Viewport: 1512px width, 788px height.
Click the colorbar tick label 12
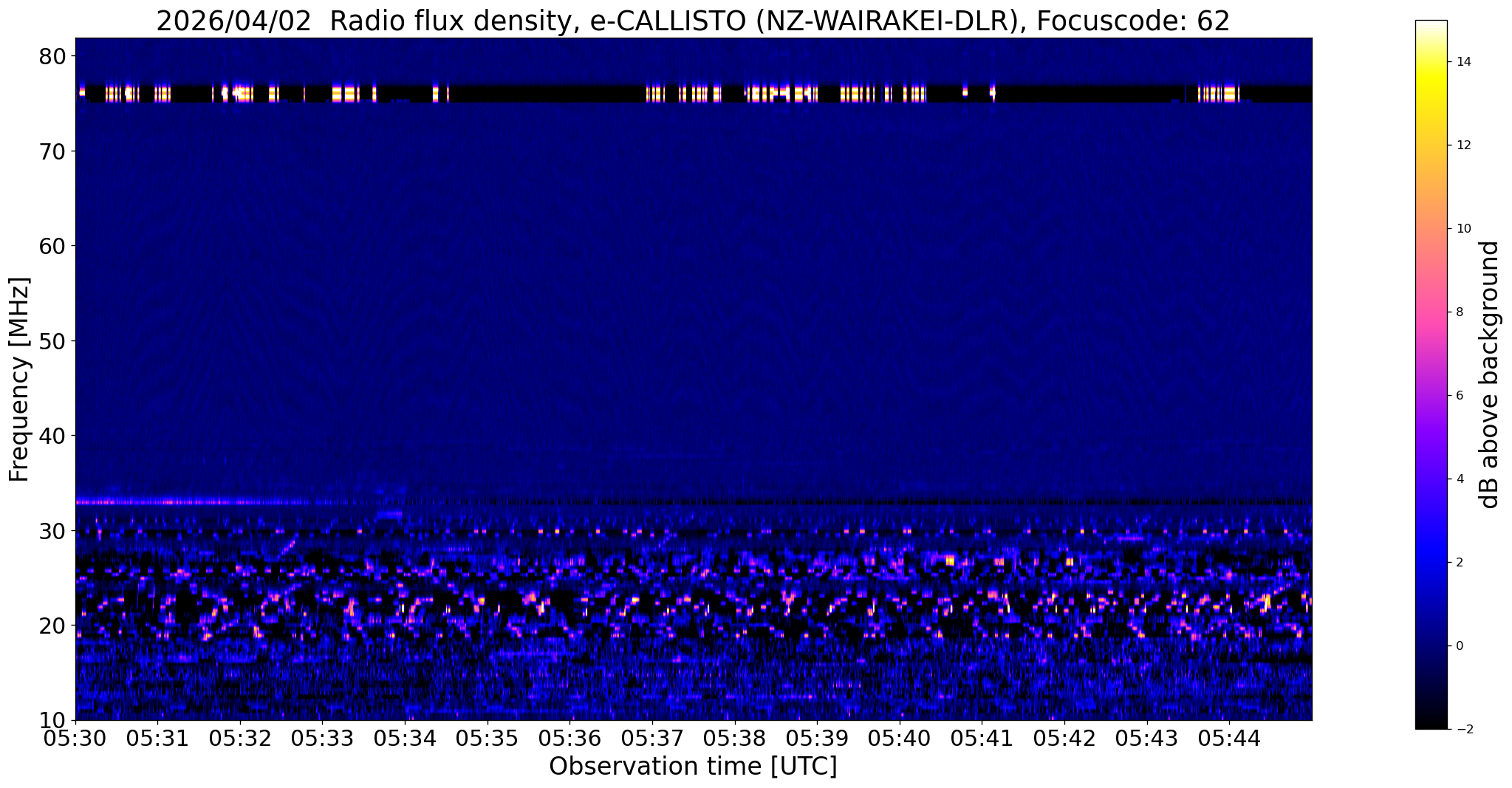click(x=1463, y=145)
